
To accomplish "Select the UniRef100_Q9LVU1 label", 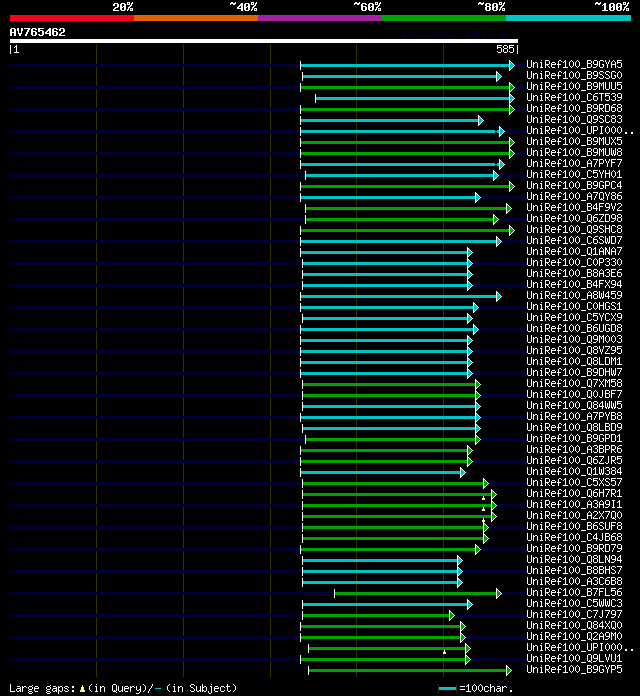I will pyautogui.click(x=574, y=659).
